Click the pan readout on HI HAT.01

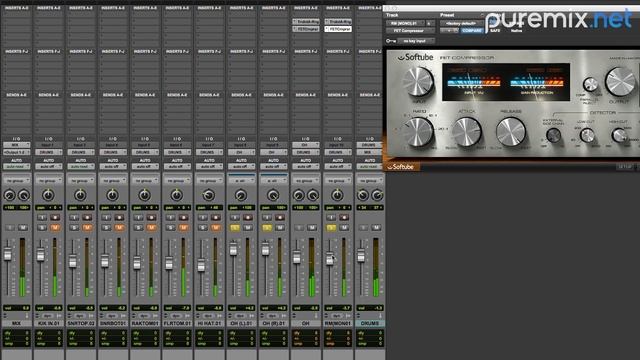209,208
